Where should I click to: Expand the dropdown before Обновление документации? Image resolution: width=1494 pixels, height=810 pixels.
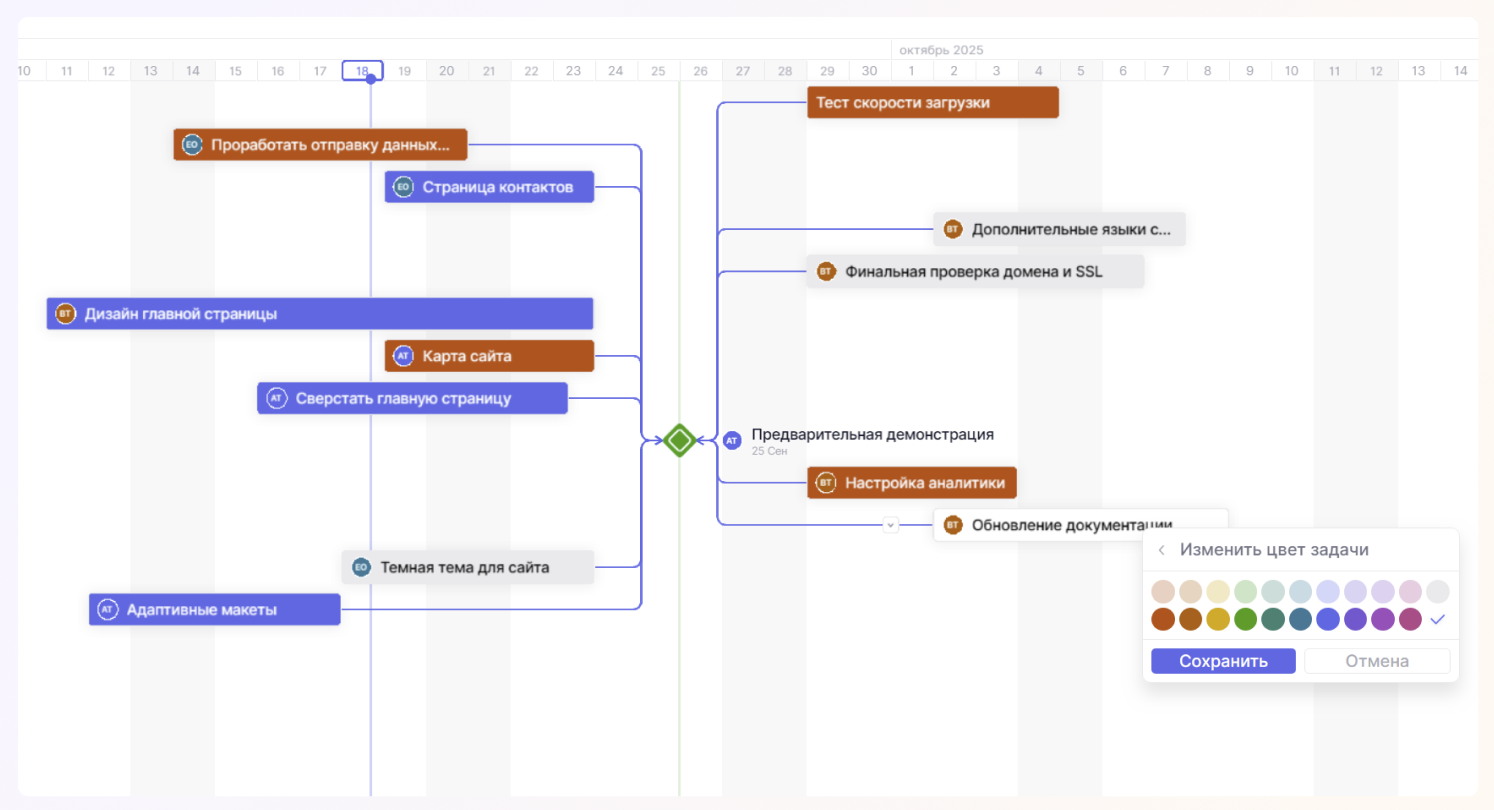(x=890, y=524)
